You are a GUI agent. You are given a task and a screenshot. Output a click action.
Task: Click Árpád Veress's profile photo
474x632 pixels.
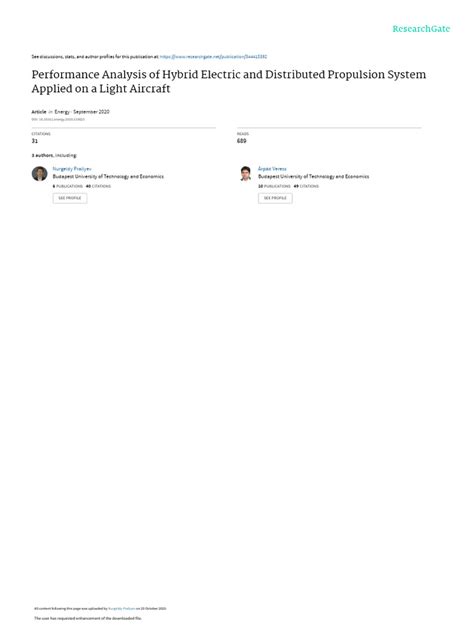(245, 174)
